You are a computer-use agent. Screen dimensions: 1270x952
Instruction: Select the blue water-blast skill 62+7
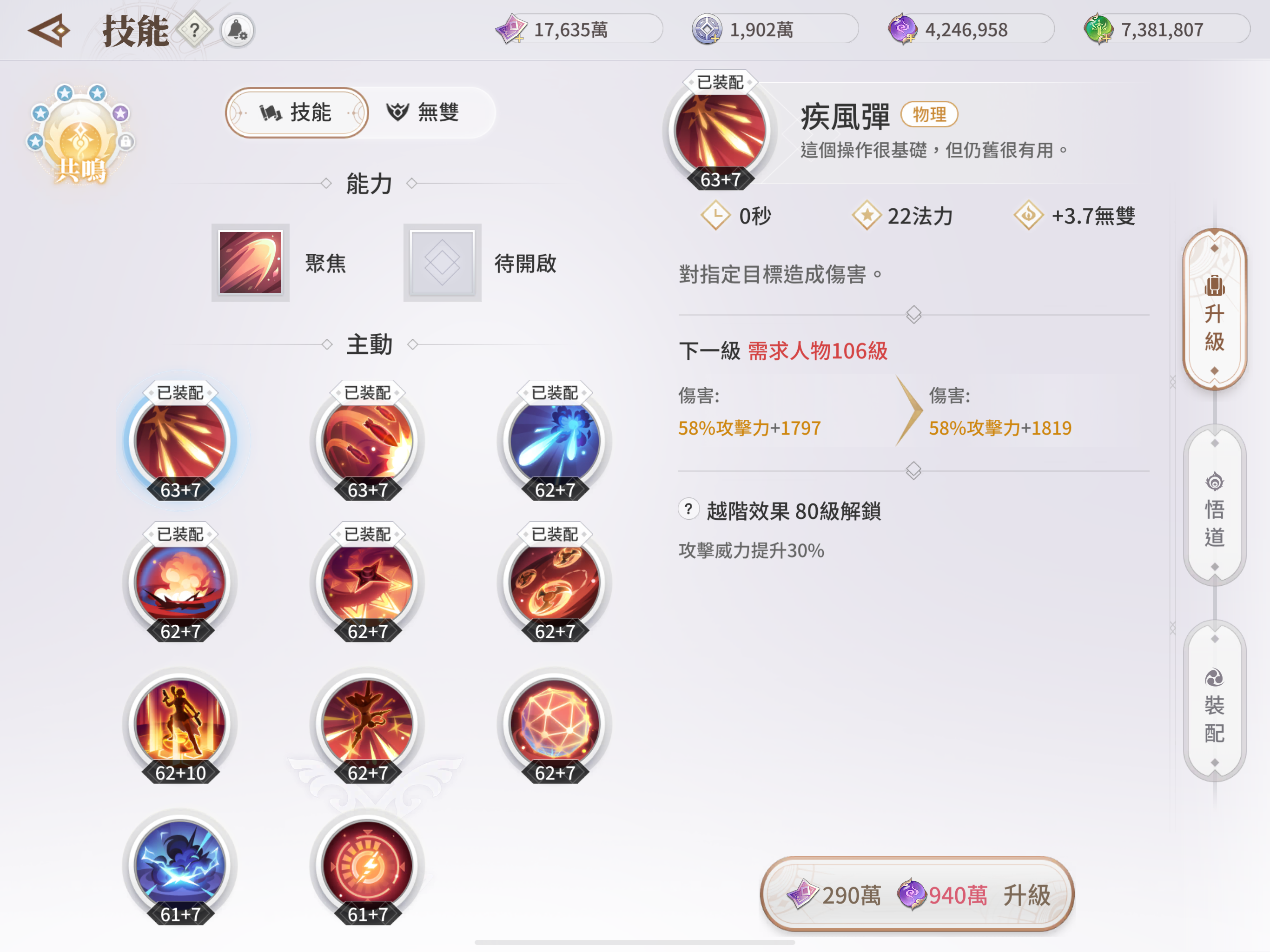pyautogui.click(x=555, y=441)
